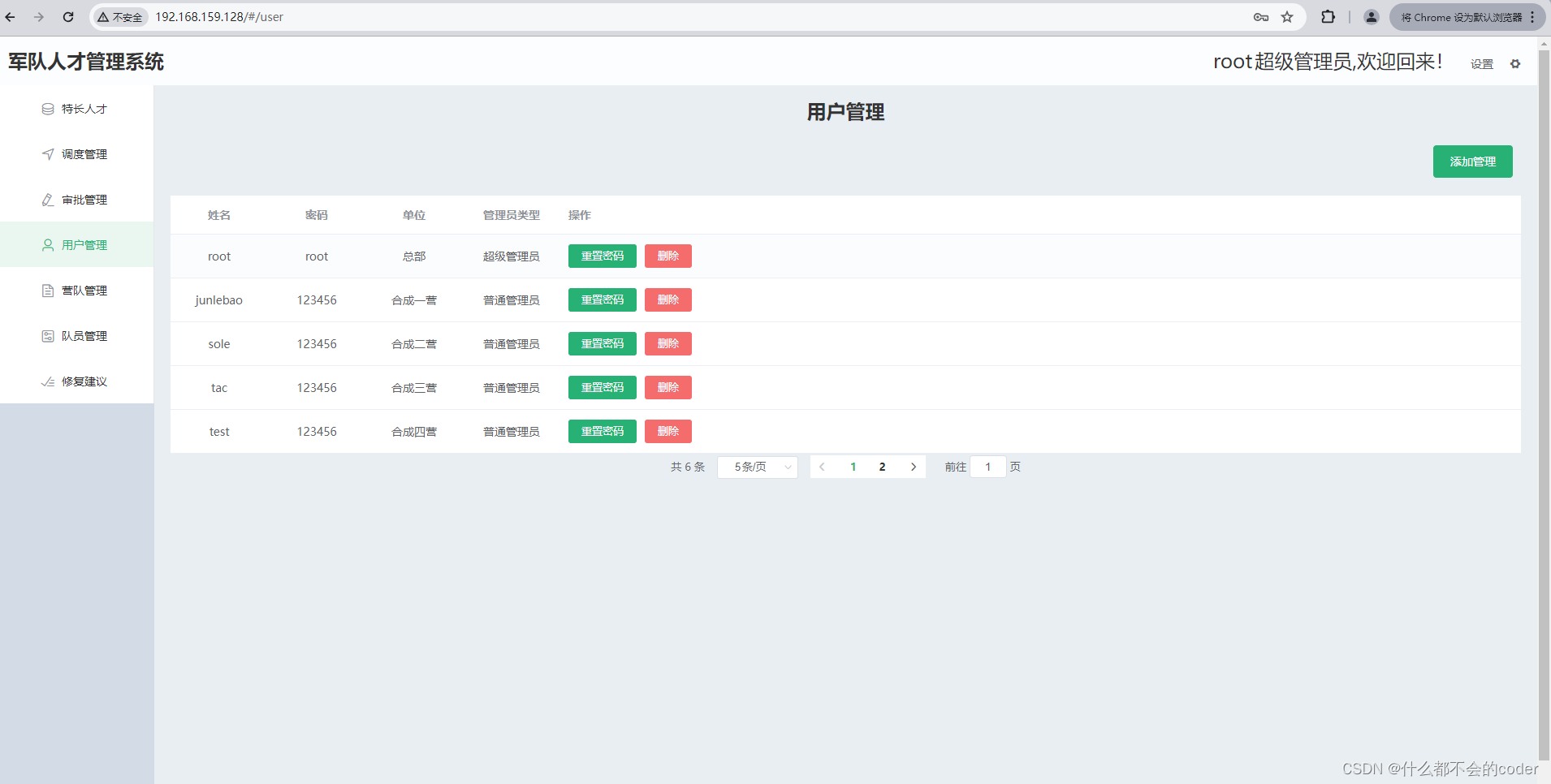Click the 合成一营 unit cell
The height and width of the screenshot is (784, 1551).
[x=414, y=300]
